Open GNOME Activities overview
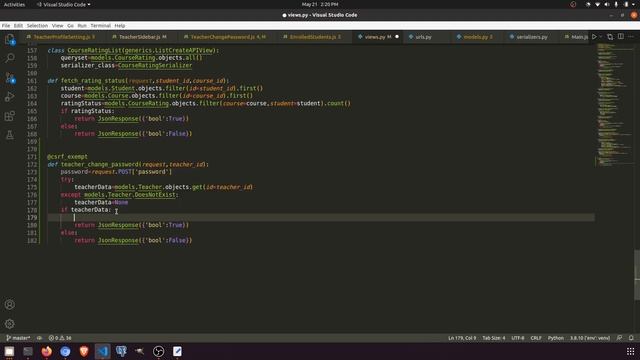640x360 pixels. (14, 4)
